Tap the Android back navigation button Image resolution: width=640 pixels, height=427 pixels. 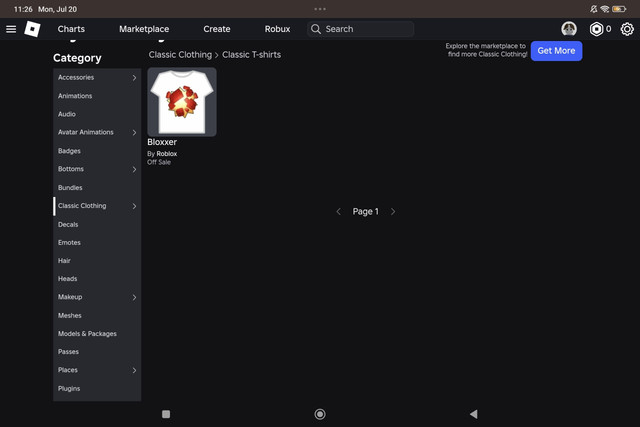[473, 414]
